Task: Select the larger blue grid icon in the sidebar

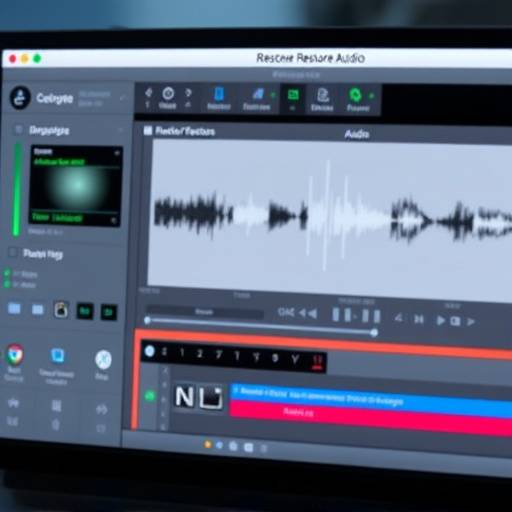Action: [14, 309]
